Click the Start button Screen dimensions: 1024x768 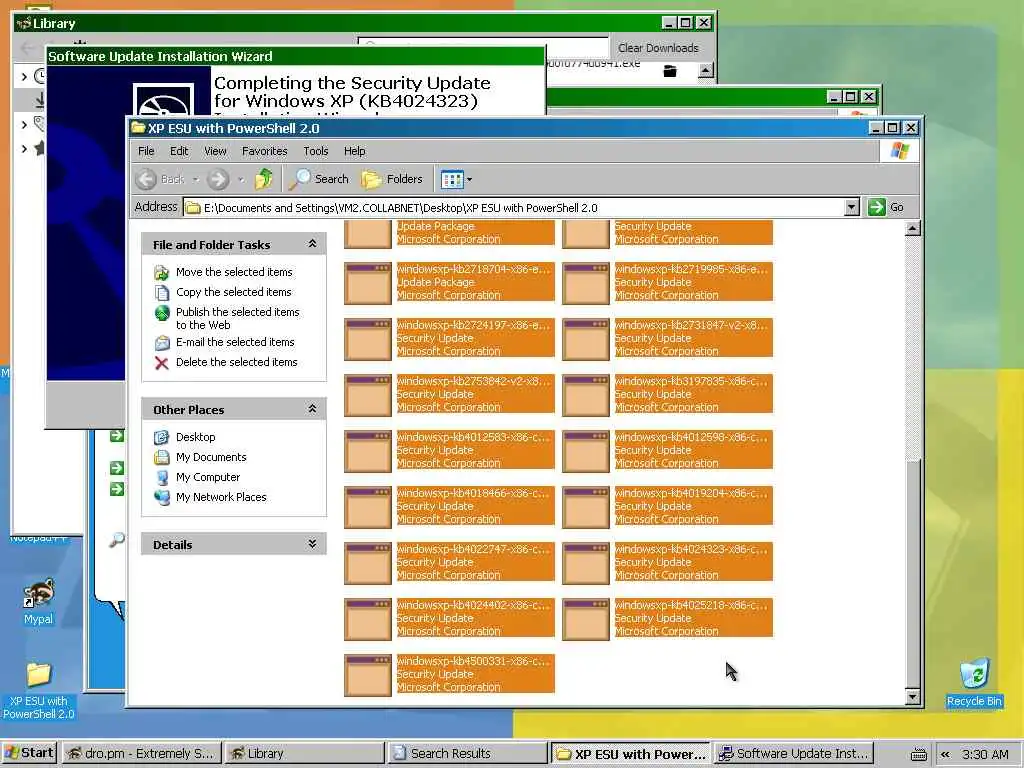[x=30, y=753]
